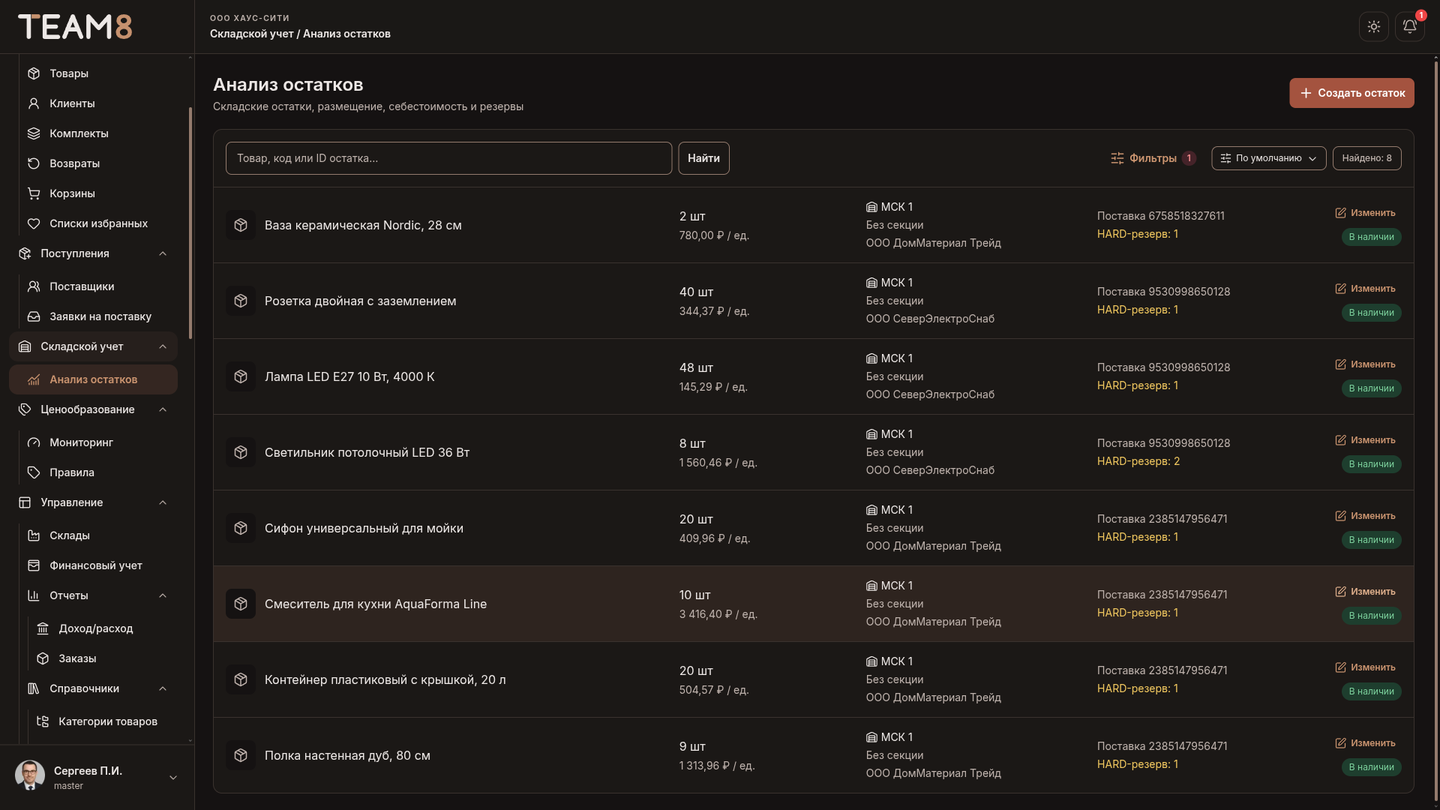The height and width of the screenshot is (810, 1440).
Task: Collapse the Складской учет section
Action: coord(163,347)
